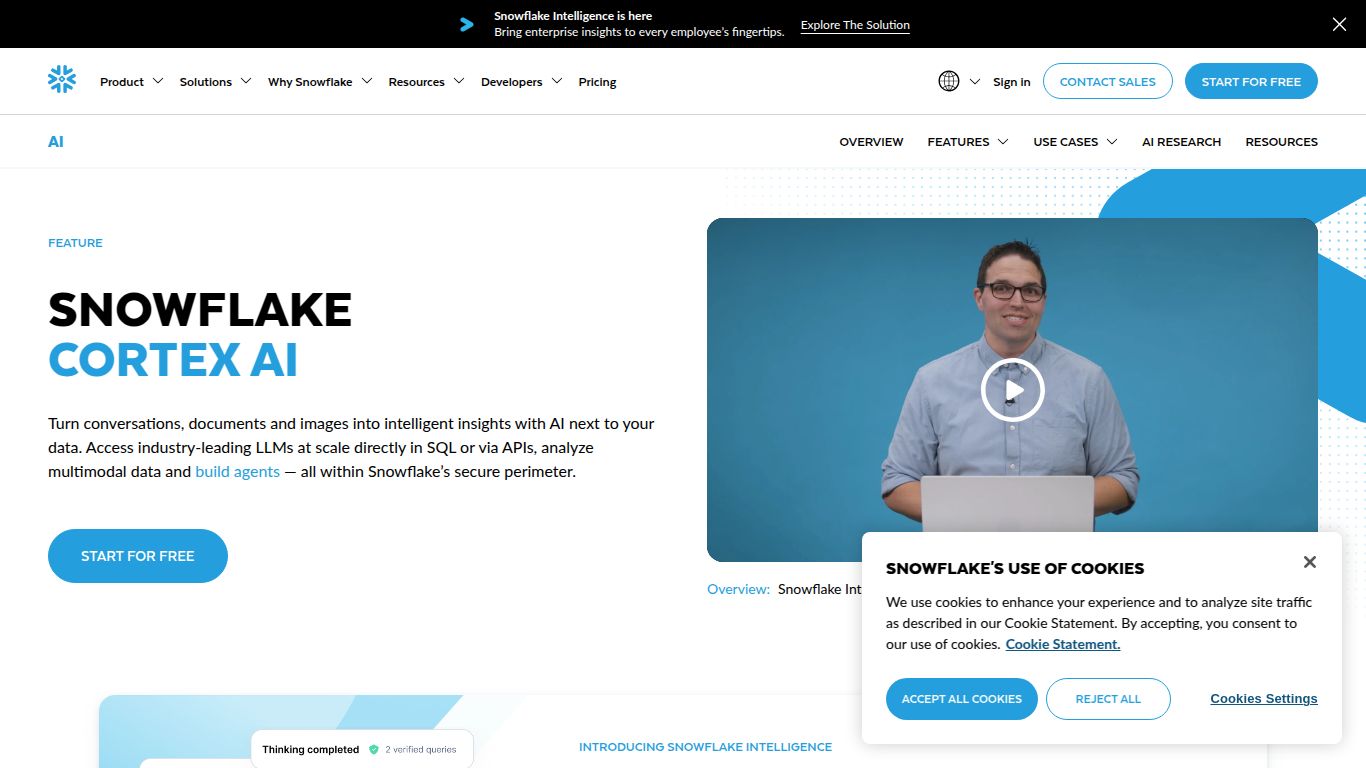Click Explore The Solution link
The height and width of the screenshot is (768, 1366).
point(855,25)
